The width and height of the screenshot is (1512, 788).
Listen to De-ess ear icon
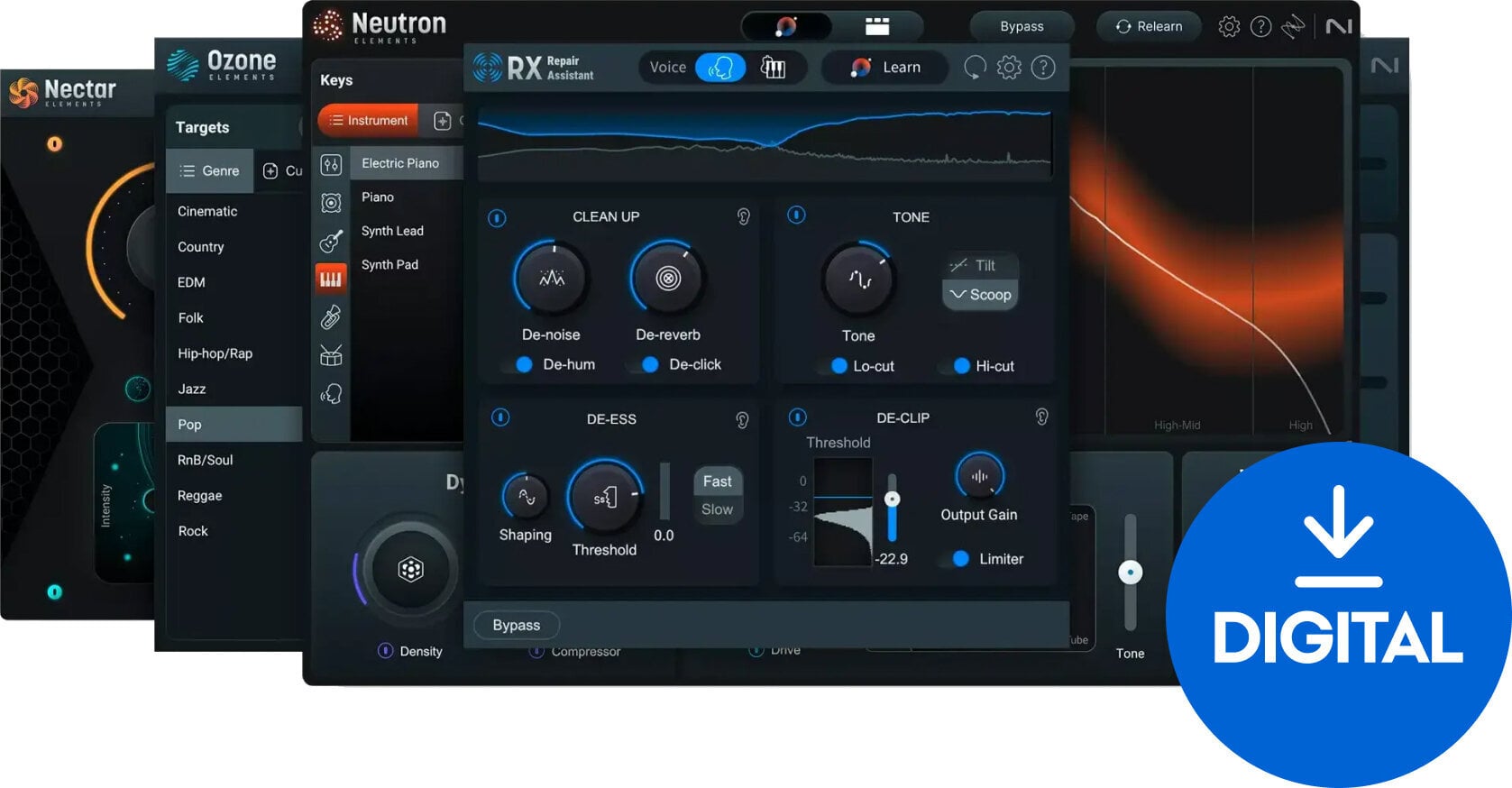(742, 419)
